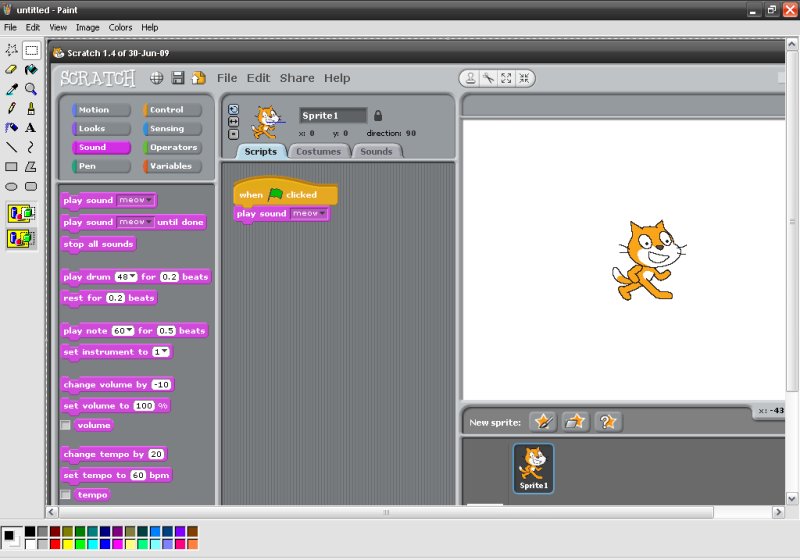Open Scratch's Share menu

point(297,78)
